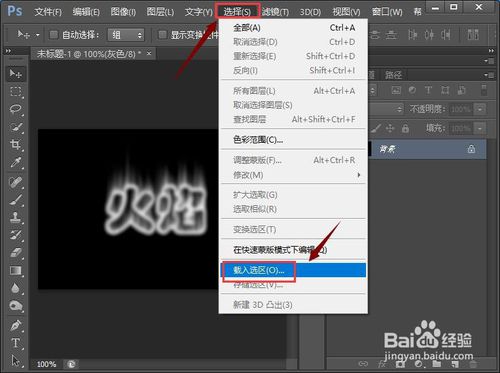
Task: Filter layers by adjustment layer icon
Action: [412, 90]
